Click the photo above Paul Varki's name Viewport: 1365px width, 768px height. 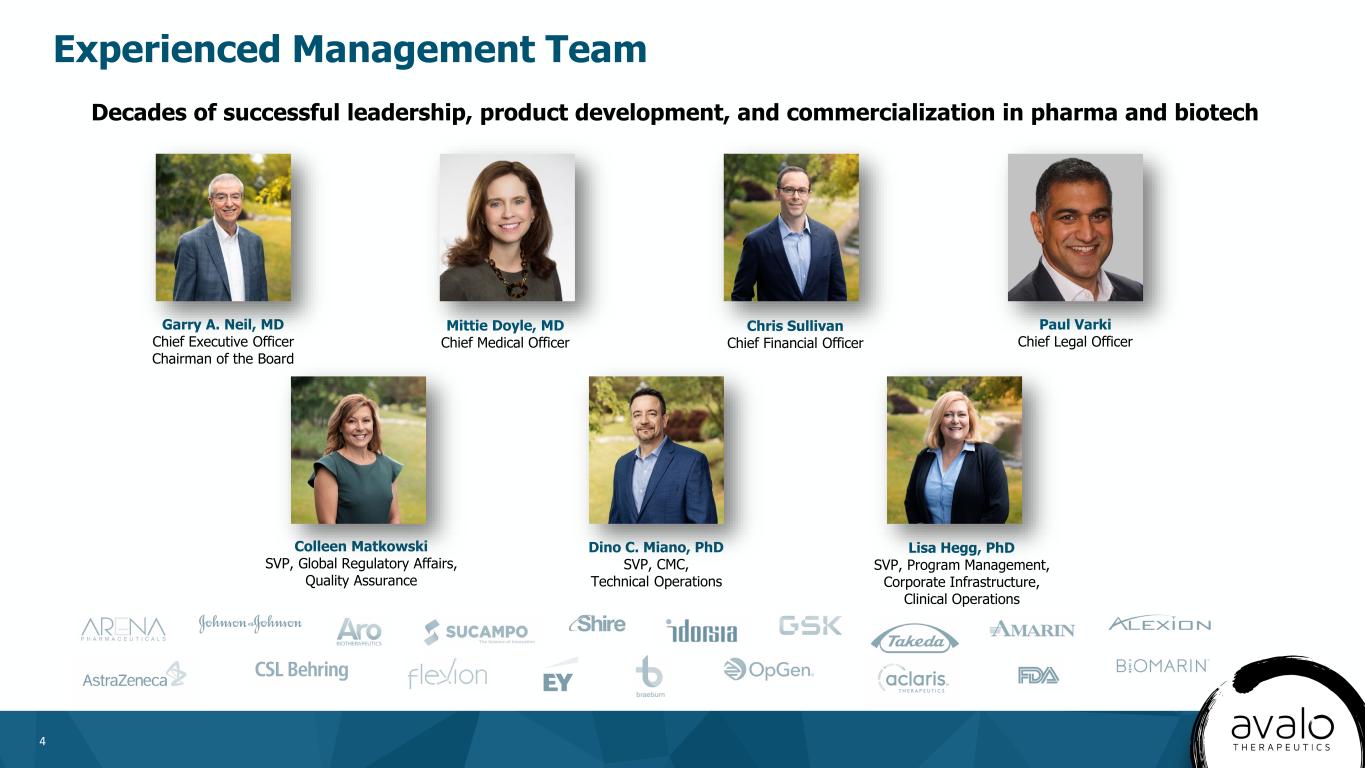point(1075,227)
